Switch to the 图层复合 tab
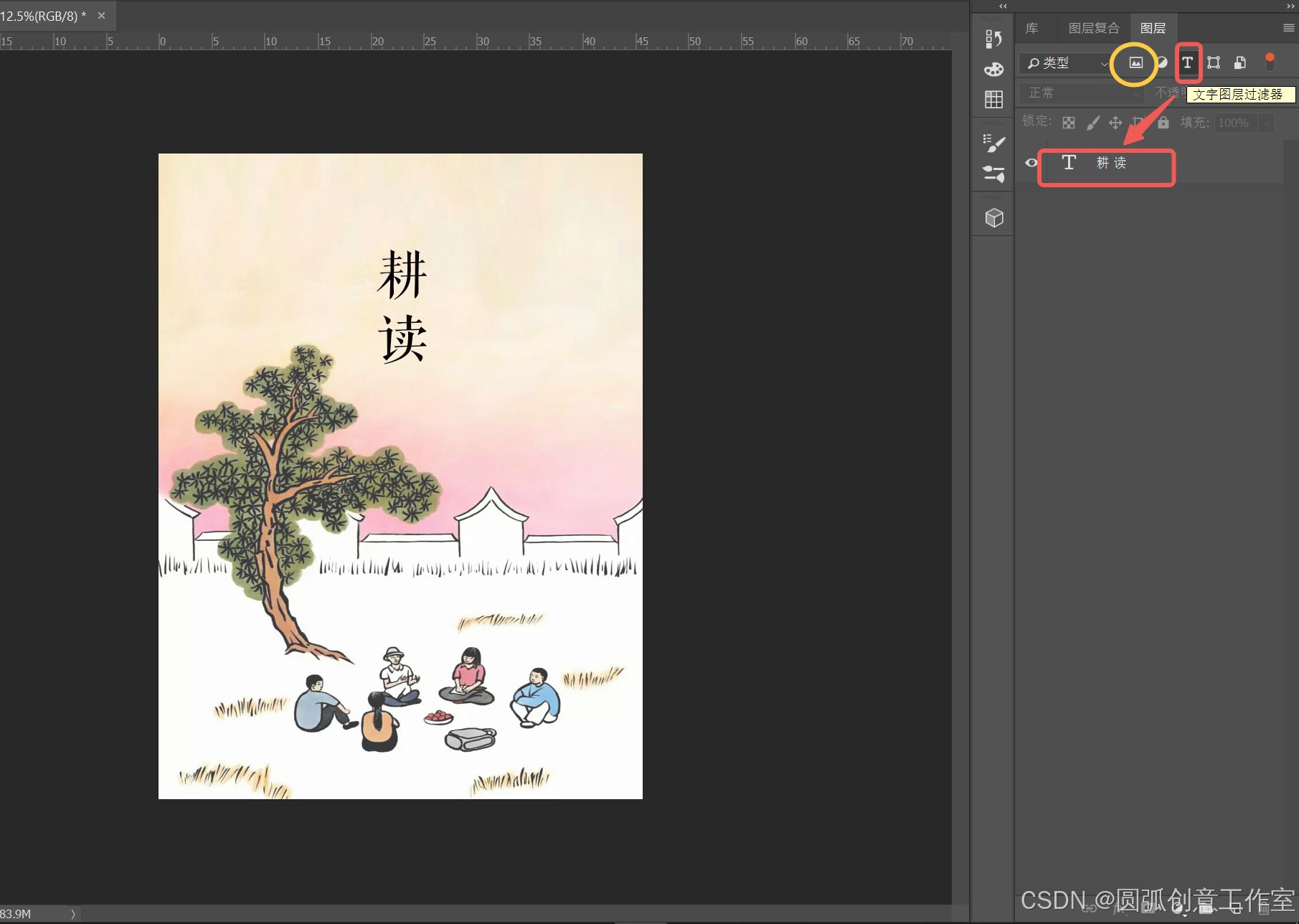Screen dimensions: 1299x924 tap(1093, 28)
